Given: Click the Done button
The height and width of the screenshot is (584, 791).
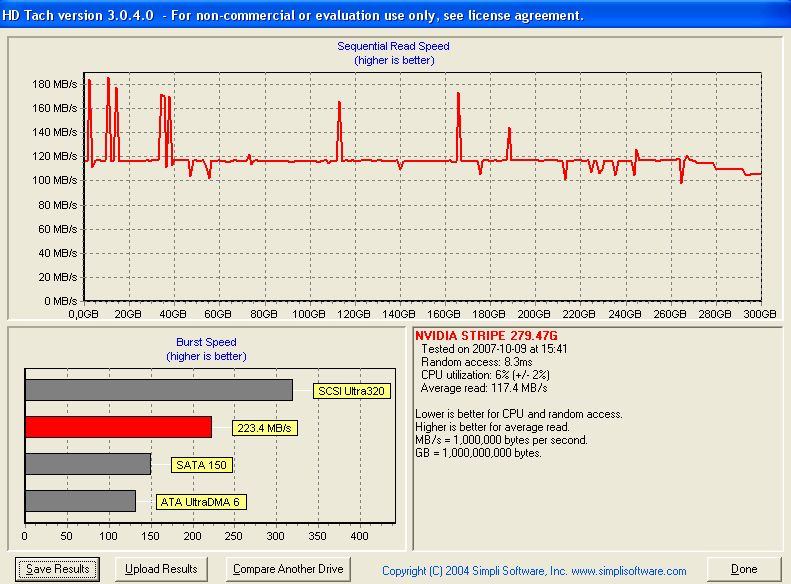Looking at the screenshot, I should (x=744, y=569).
